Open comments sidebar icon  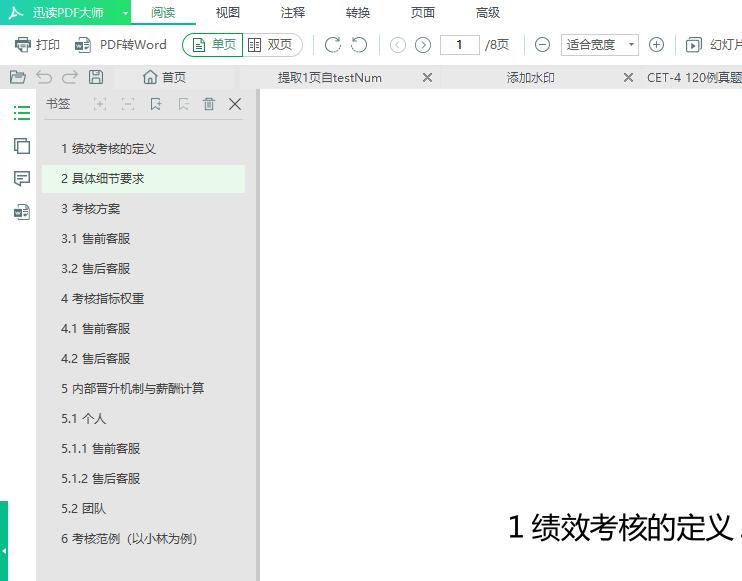(22, 178)
